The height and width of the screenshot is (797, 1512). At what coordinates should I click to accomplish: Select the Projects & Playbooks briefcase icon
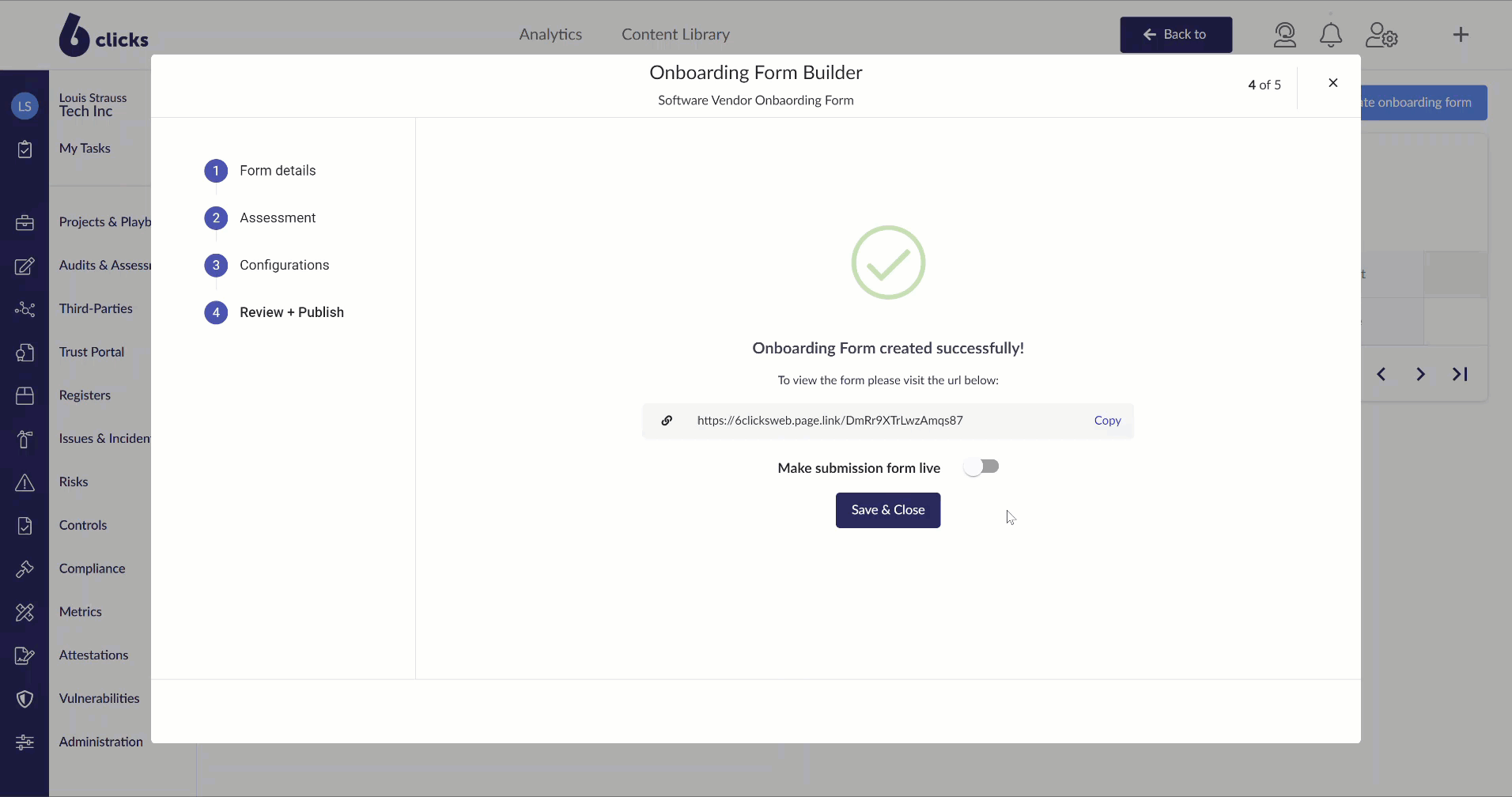point(25,223)
